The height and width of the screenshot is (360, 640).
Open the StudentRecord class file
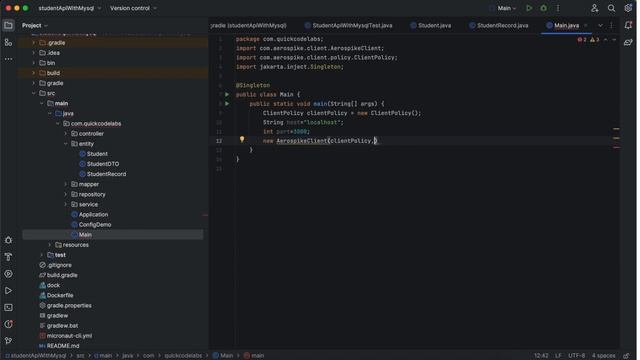click(106, 174)
